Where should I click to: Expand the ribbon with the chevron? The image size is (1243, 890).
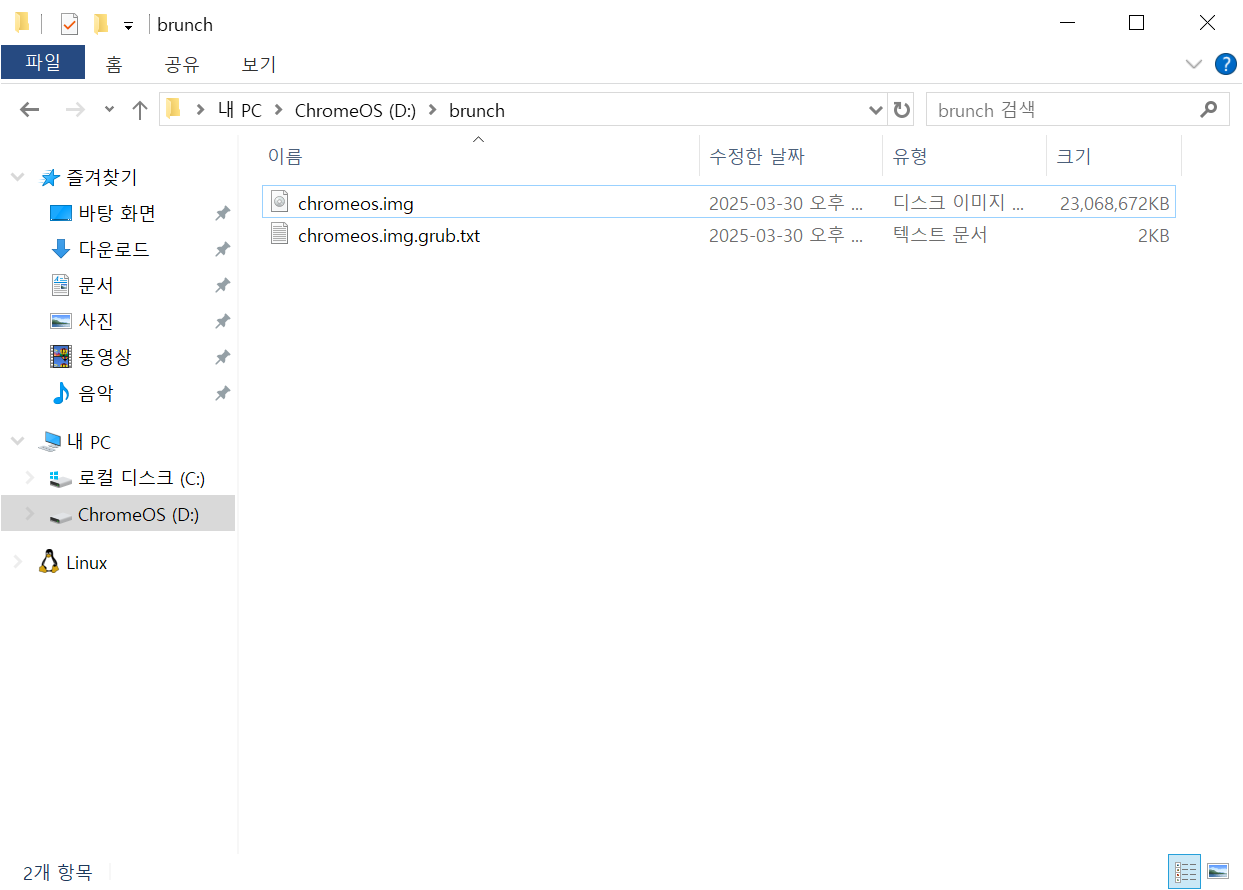coord(1194,64)
